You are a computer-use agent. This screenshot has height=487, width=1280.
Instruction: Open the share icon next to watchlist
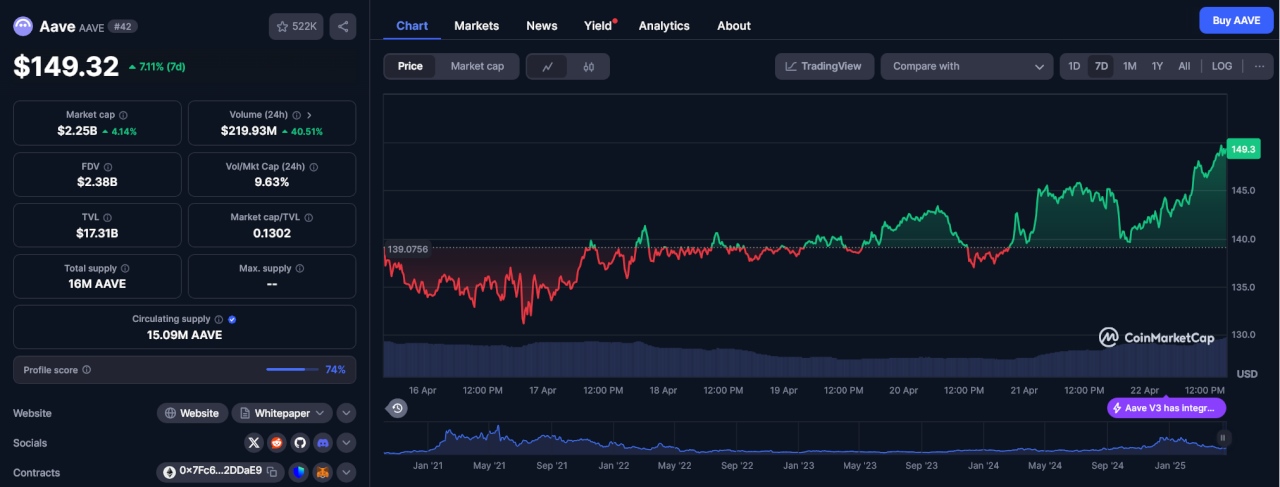(x=342, y=27)
